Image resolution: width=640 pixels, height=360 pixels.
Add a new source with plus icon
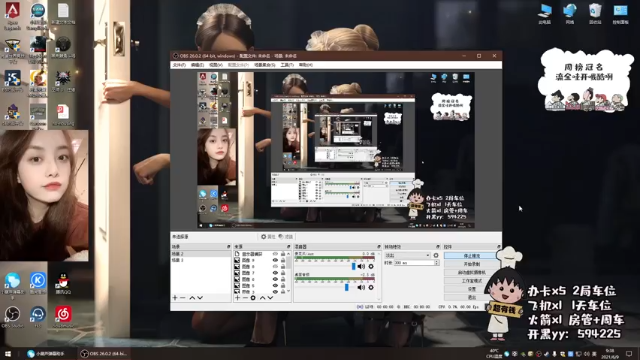pos(237,298)
